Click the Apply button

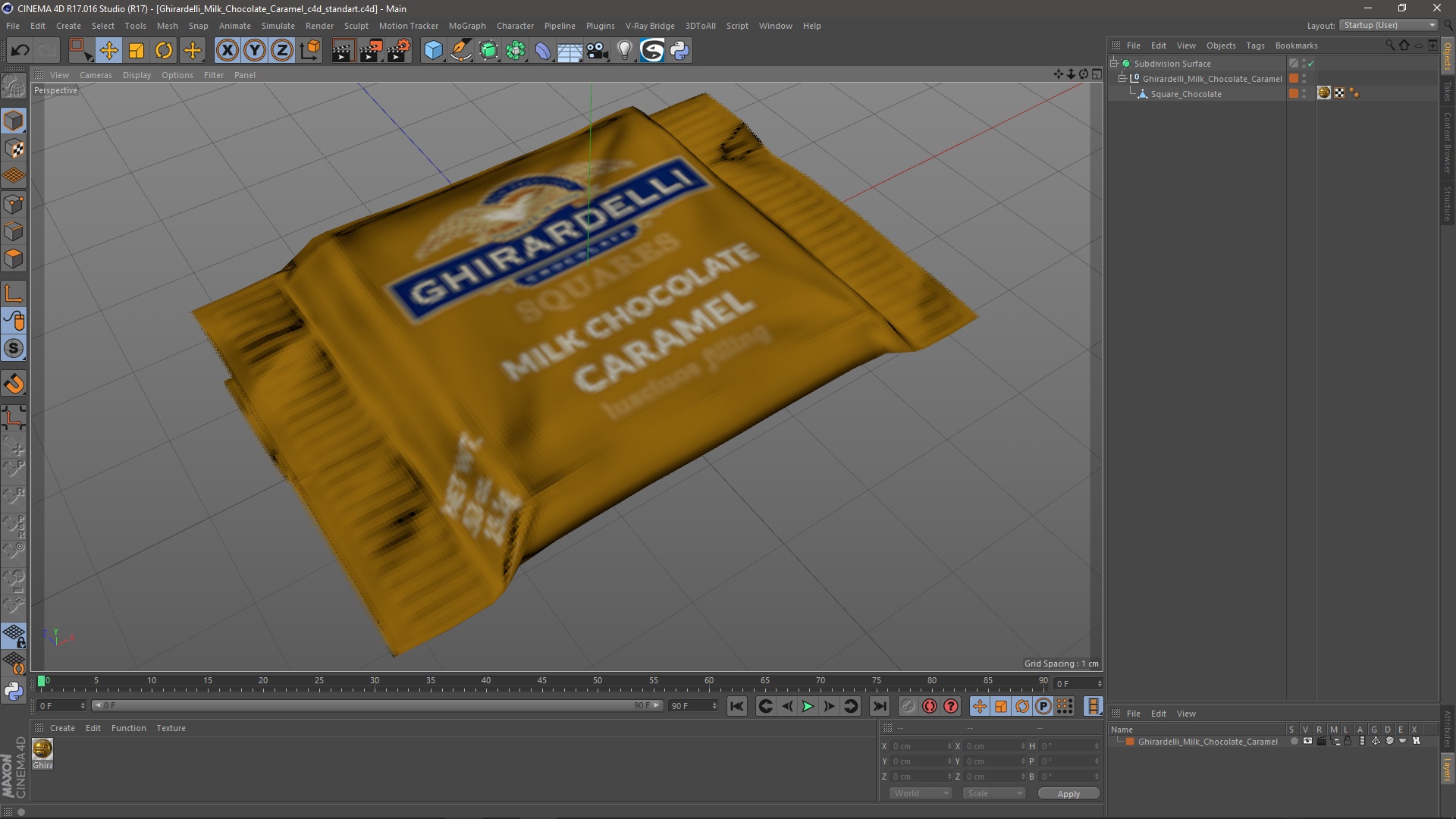1068,794
